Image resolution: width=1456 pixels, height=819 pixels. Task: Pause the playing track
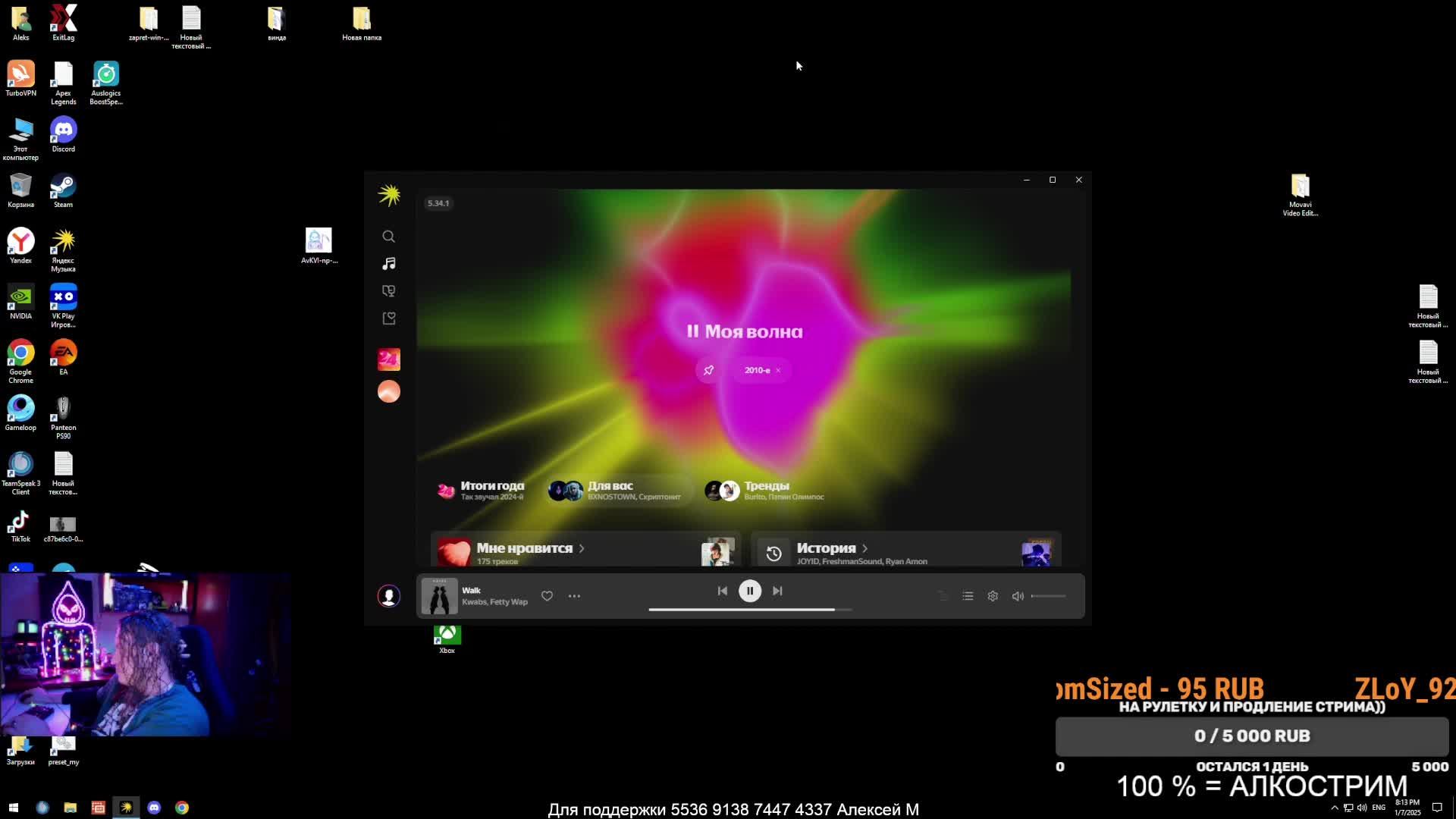(x=750, y=591)
